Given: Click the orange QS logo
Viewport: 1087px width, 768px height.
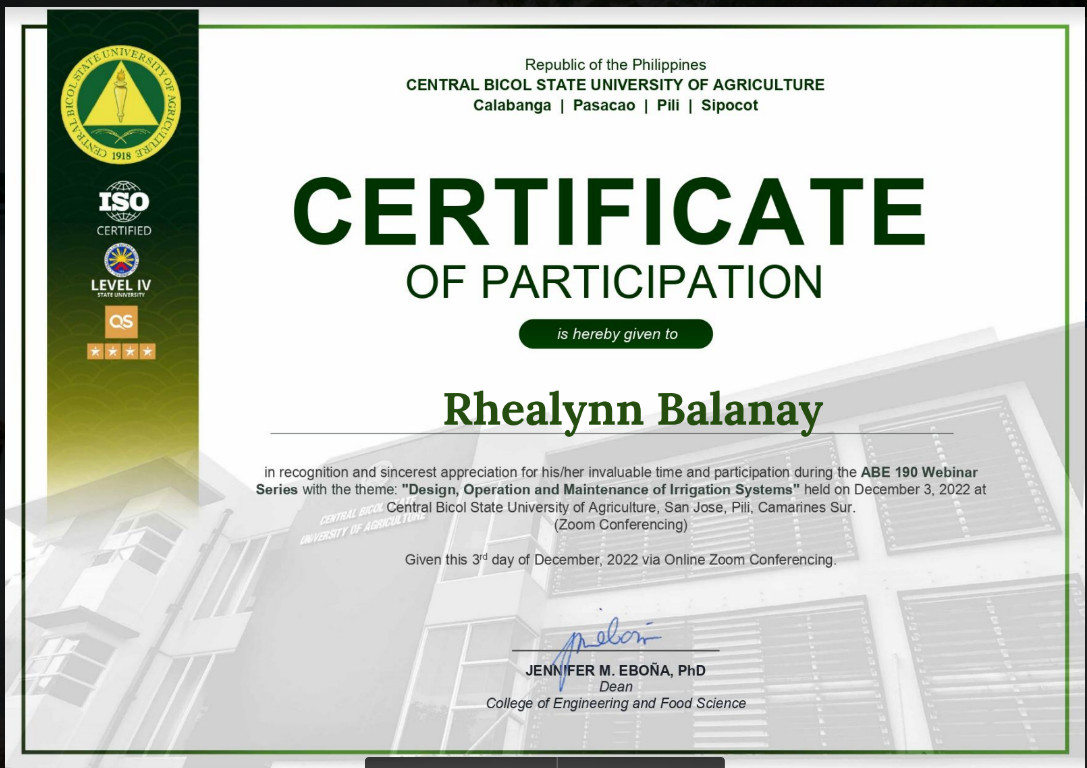Looking at the screenshot, I should [121, 322].
